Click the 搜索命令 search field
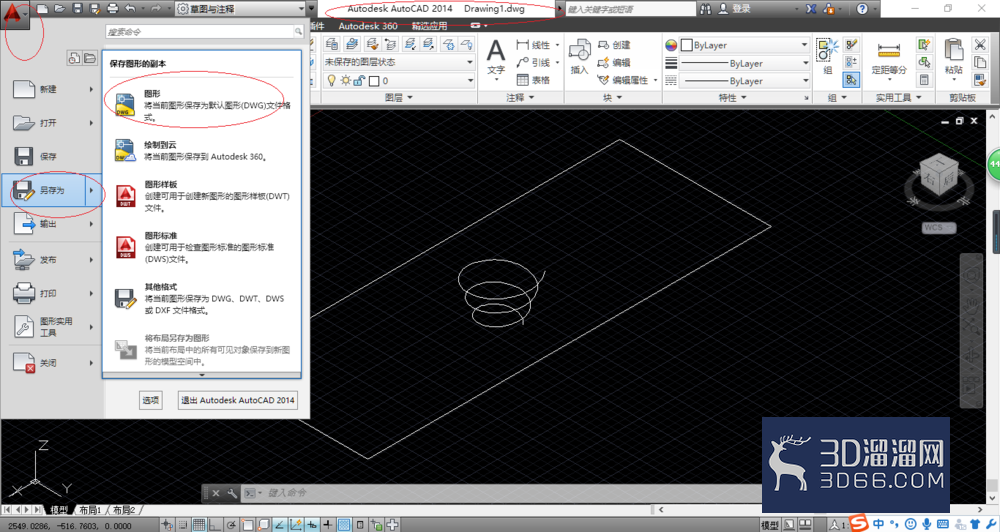The height and width of the screenshot is (532, 1000). [203, 31]
